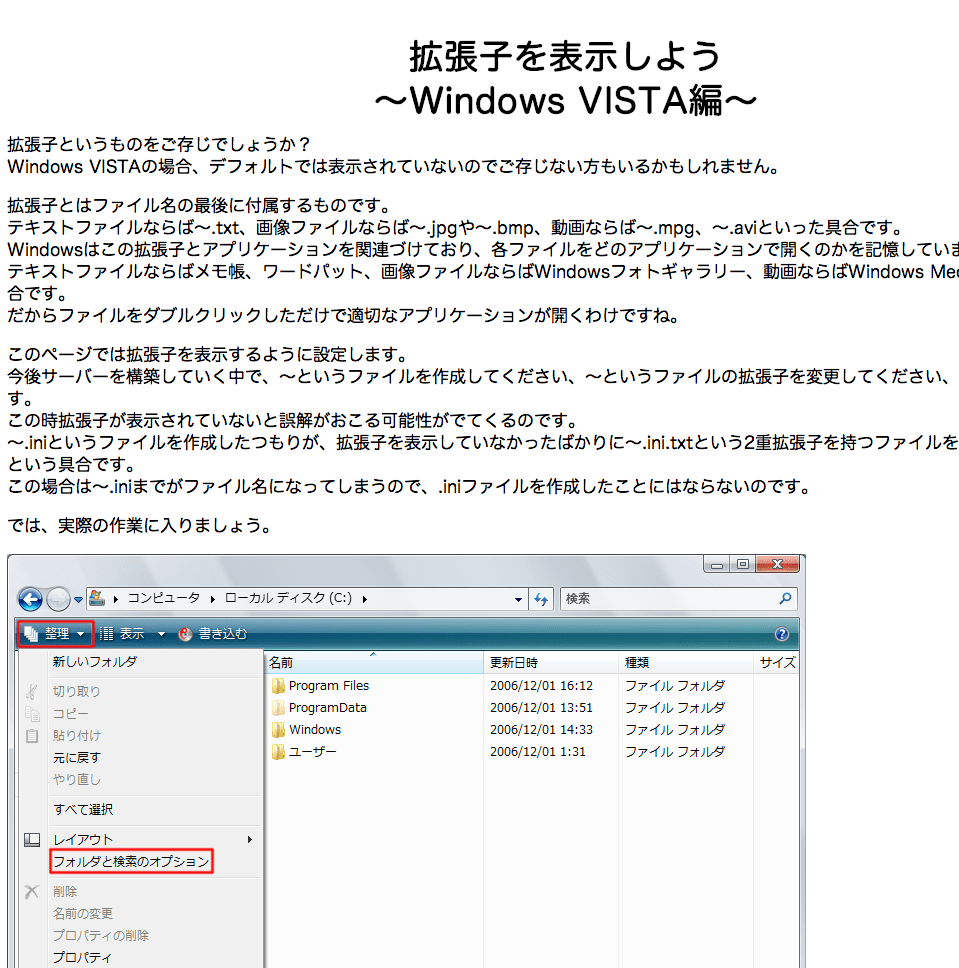Click the greyed Forward arrow button
Screen dimensions: 959x968
(58, 599)
